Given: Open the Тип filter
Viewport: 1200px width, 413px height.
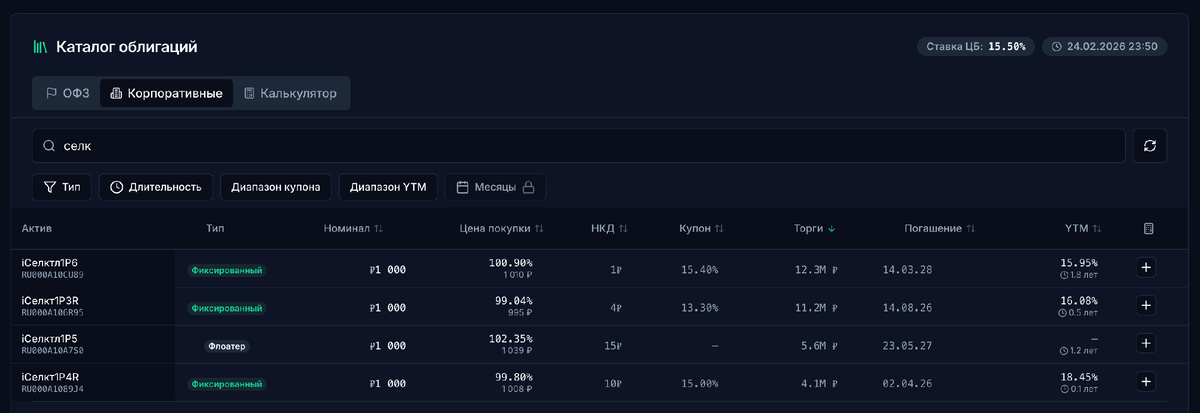Looking at the screenshot, I should tap(62, 187).
